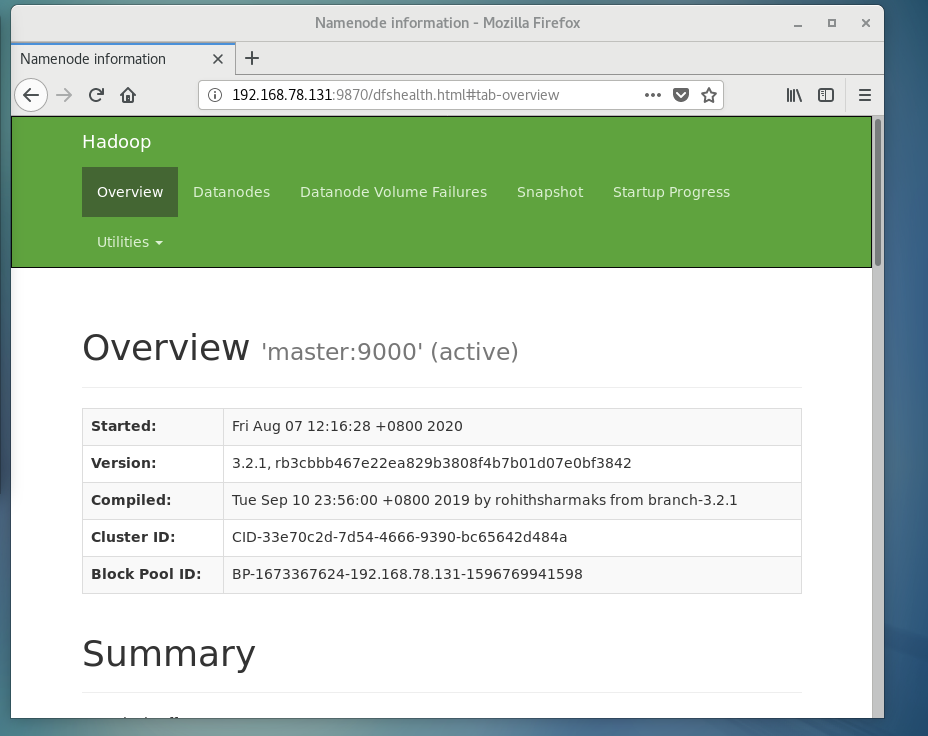This screenshot has width=928, height=736.
Task: Open the Utilities dropdown menu
Action: (129, 242)
